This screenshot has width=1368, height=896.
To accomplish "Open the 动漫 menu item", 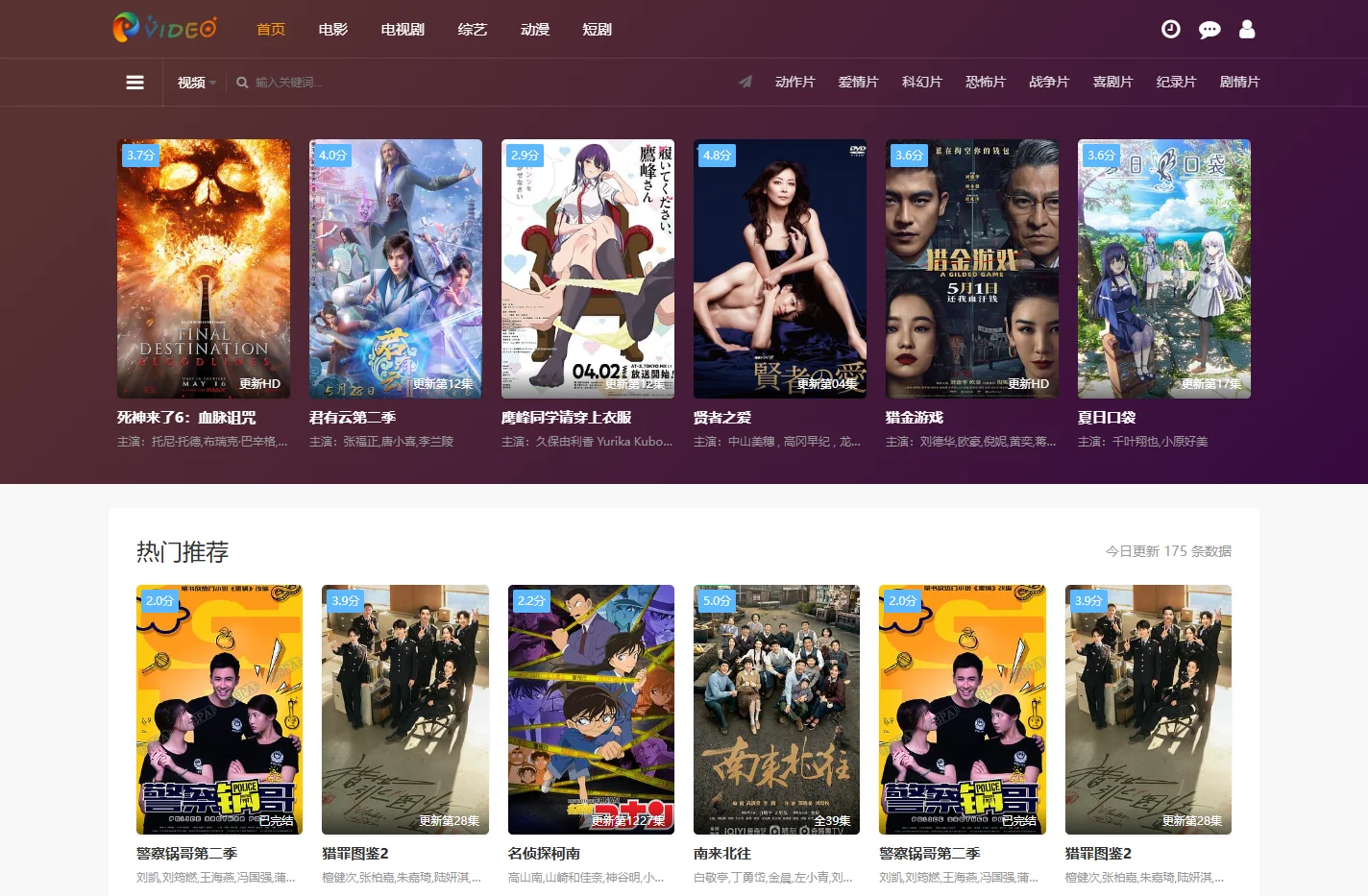I will point(535,30).
